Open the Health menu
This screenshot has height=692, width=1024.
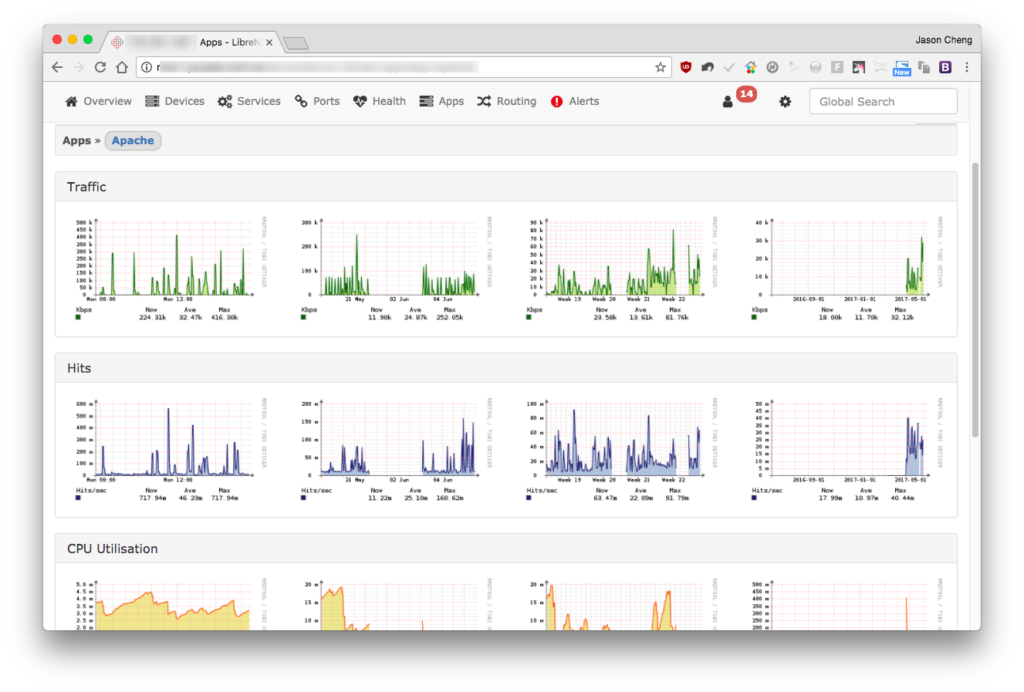379,101
